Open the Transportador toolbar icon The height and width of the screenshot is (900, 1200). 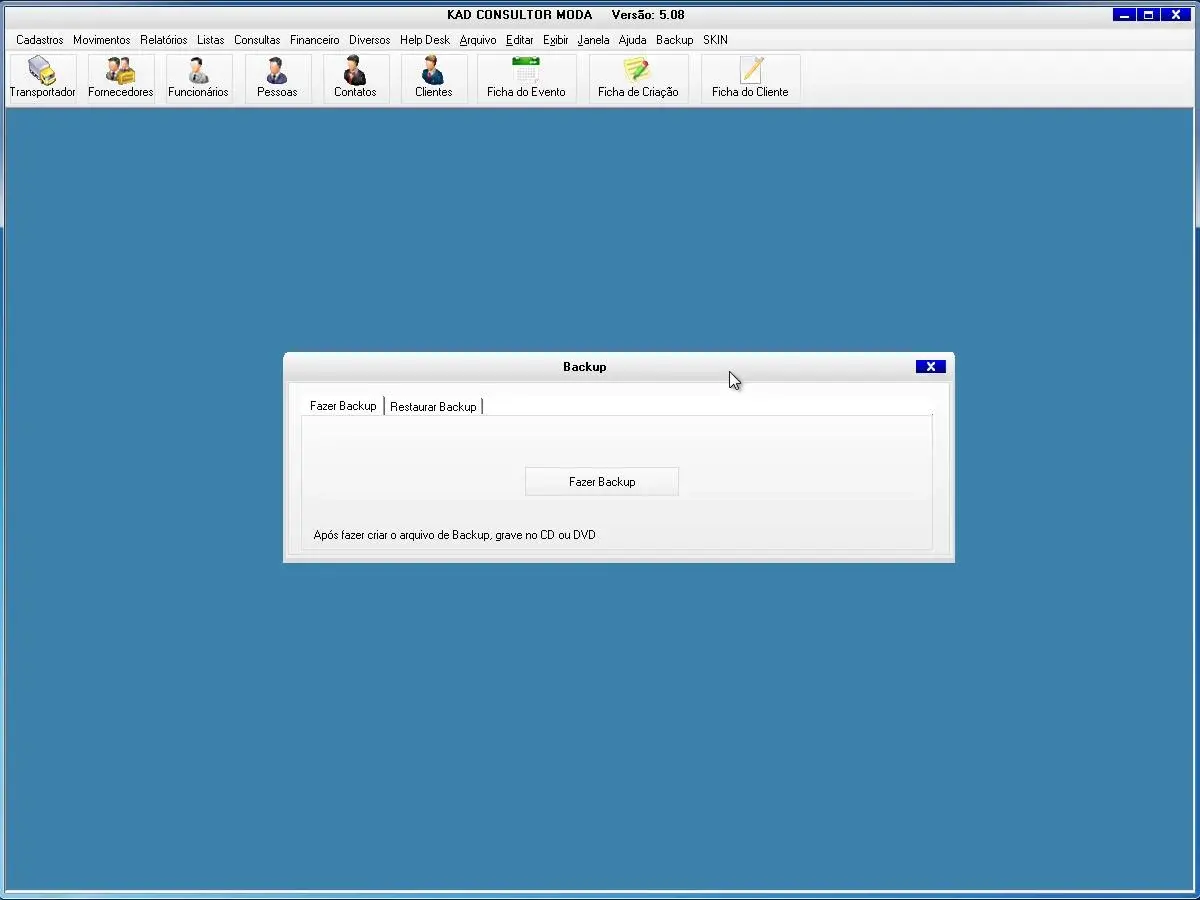(x=42, y=78)
